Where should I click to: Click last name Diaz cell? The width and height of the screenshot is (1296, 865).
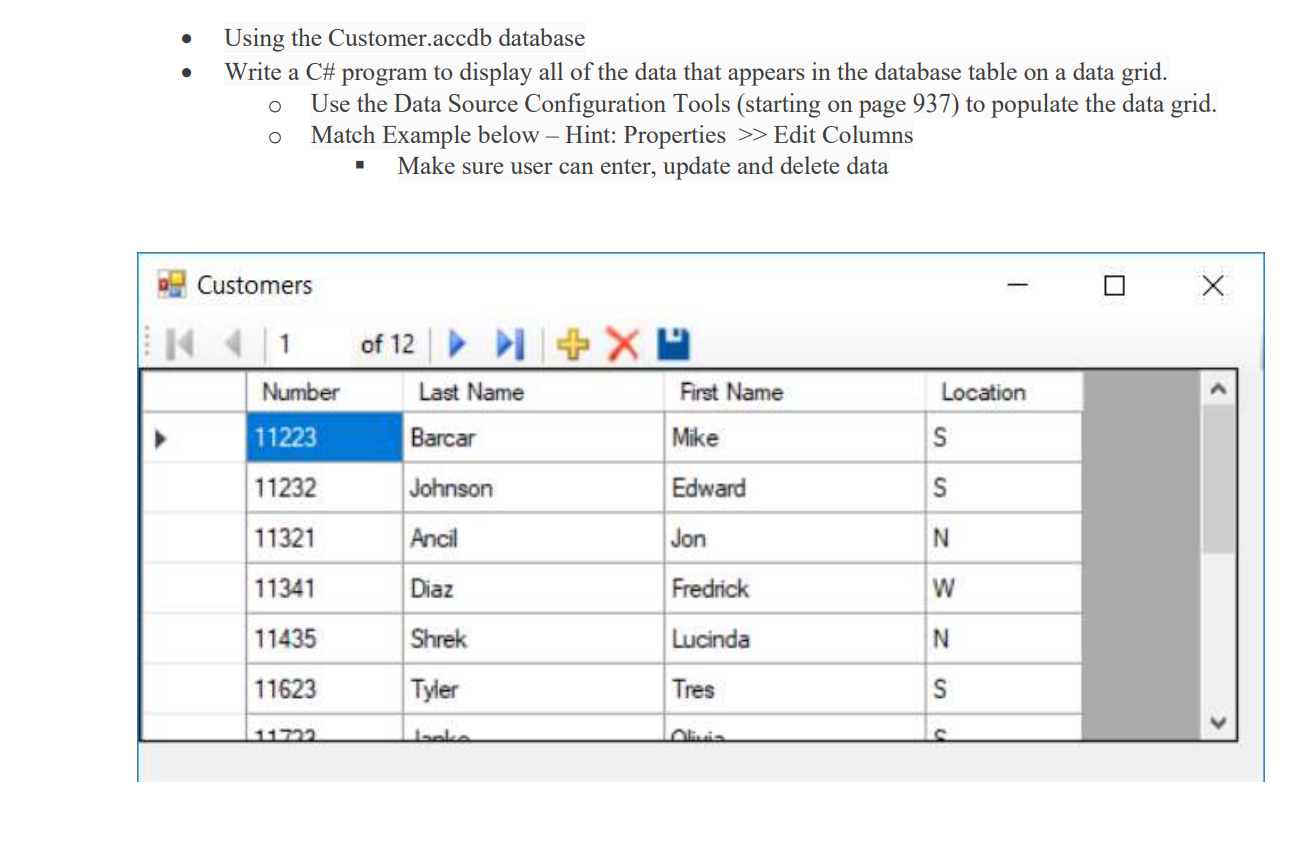click(533, 588)
